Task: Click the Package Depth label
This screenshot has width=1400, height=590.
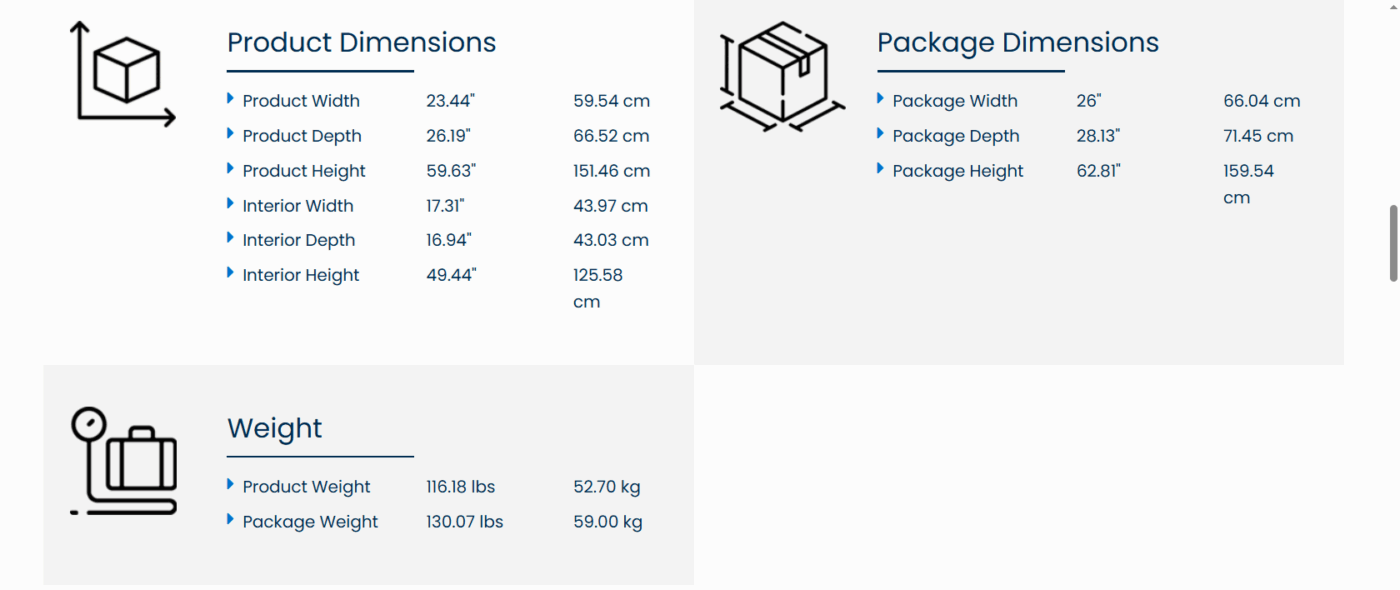Action: pos(956,136)
